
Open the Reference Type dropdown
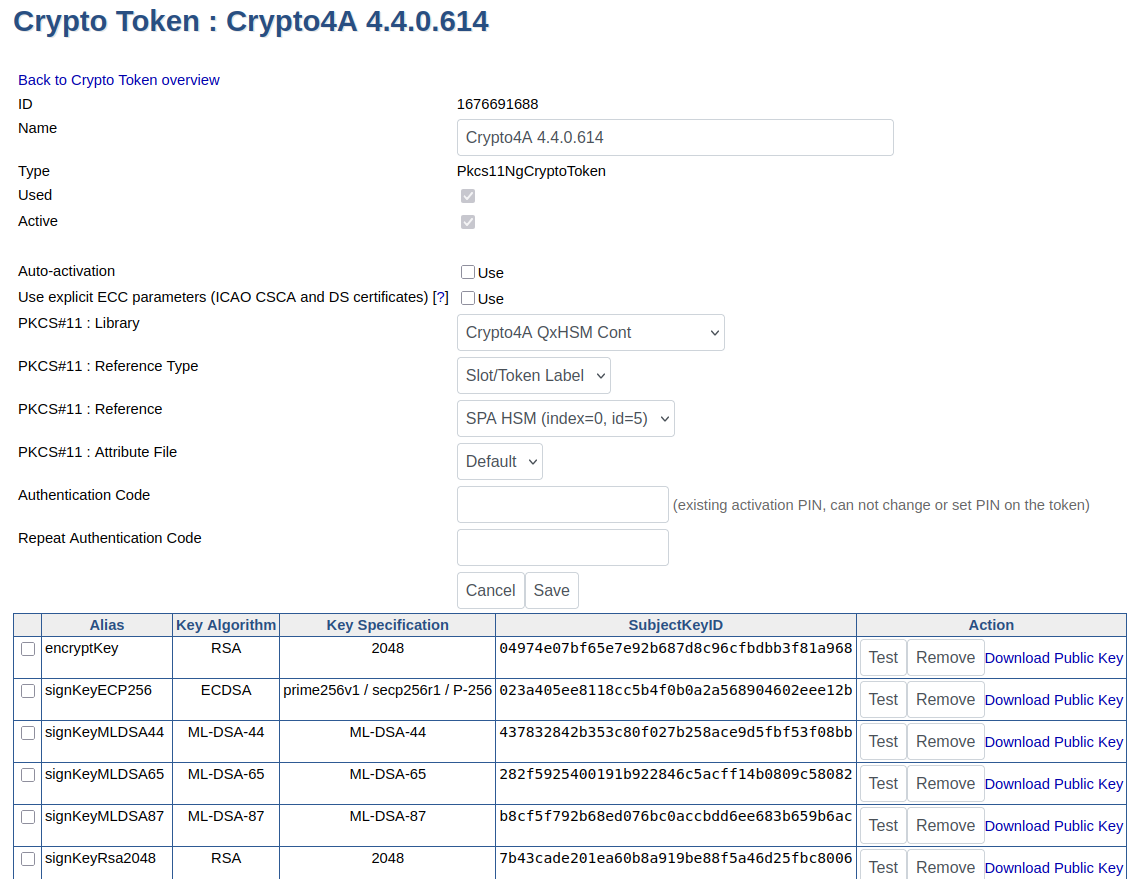point(533,375)
